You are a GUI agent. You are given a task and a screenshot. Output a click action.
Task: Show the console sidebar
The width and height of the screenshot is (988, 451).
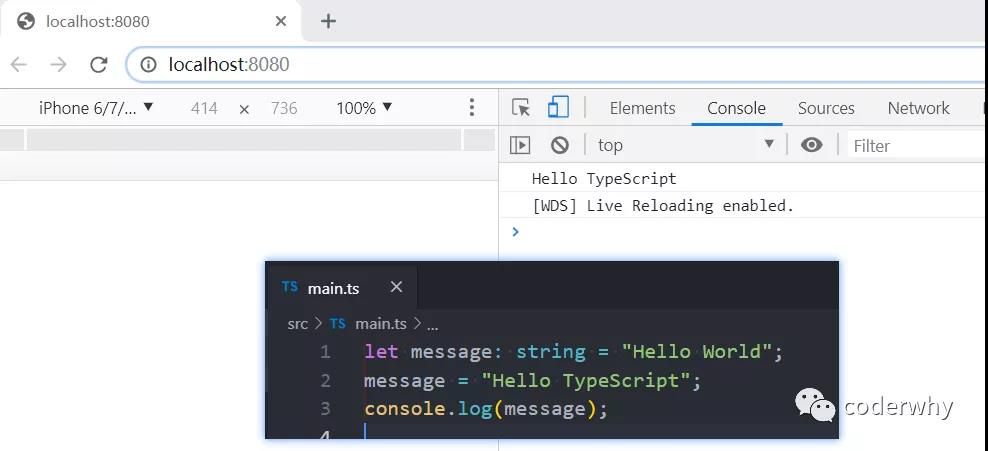tap(520, 146)
